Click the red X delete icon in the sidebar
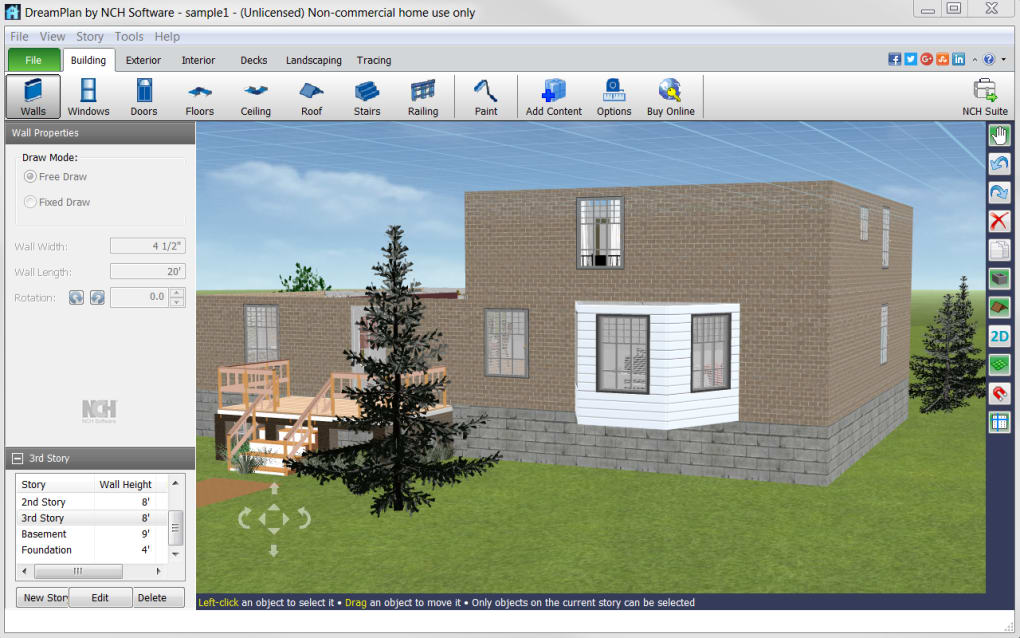The height and width of the screenshot is (638, 1020). [x=999, y=221]
